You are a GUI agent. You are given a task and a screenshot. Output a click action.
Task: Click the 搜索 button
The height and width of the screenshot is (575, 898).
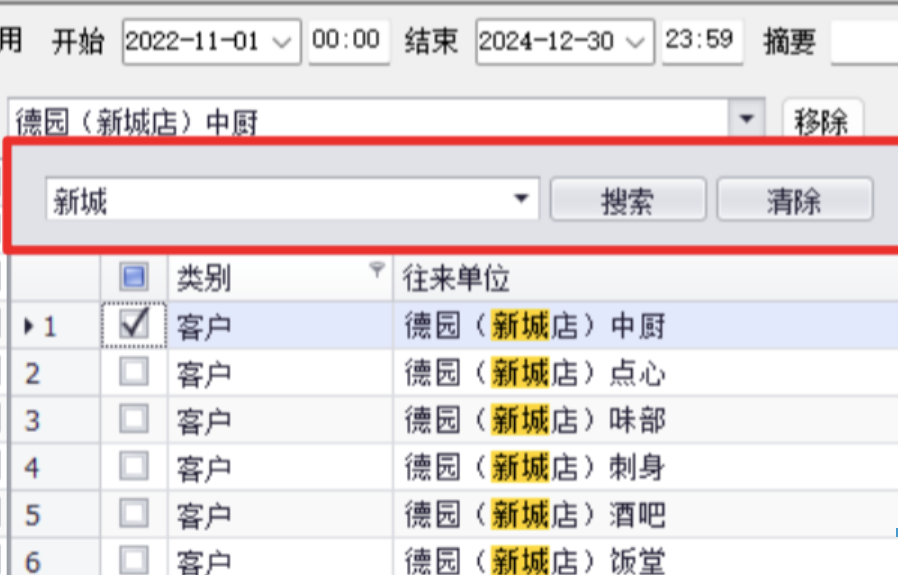point(628,199)
